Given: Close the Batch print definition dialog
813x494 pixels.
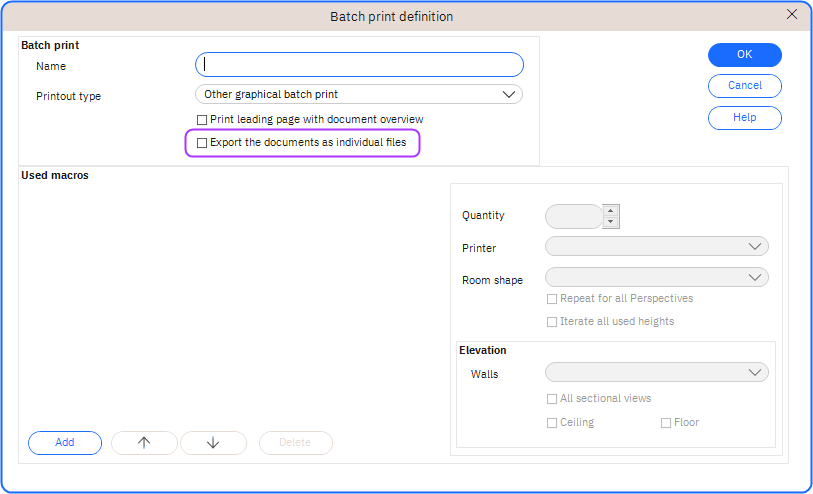Looking at the screenshot, I should point(792,14).
